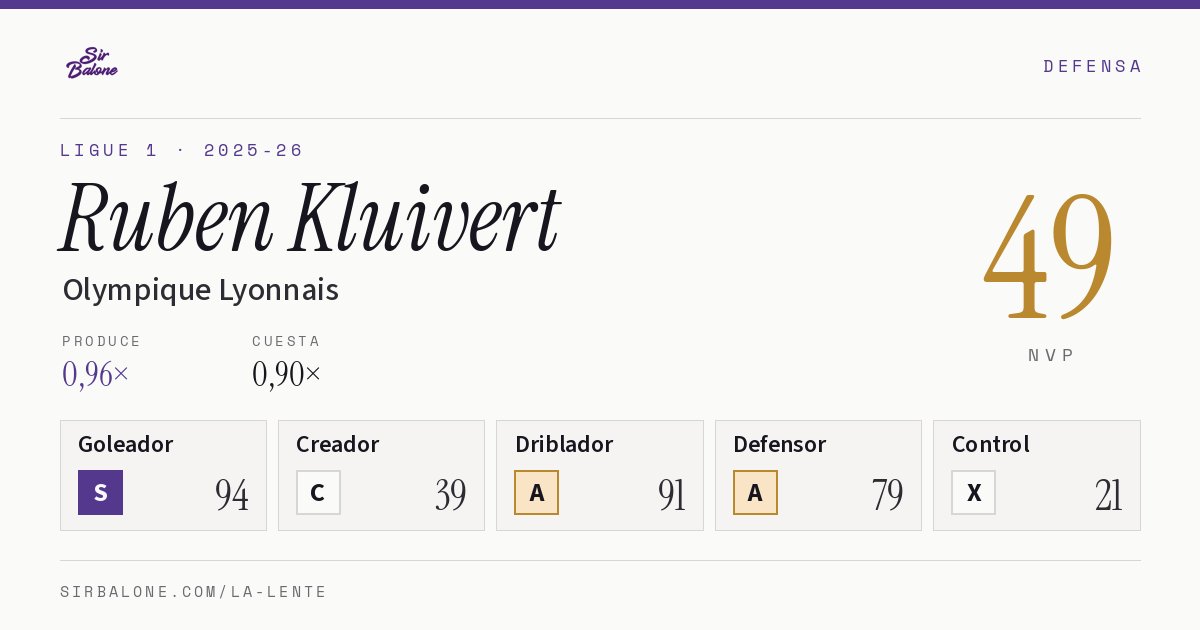Image resolution: width=1200 pixels, height=630 pixels.
Task: Click the A grade badge under Driblador
Action: pyautogui.click(x=537, y=493)
